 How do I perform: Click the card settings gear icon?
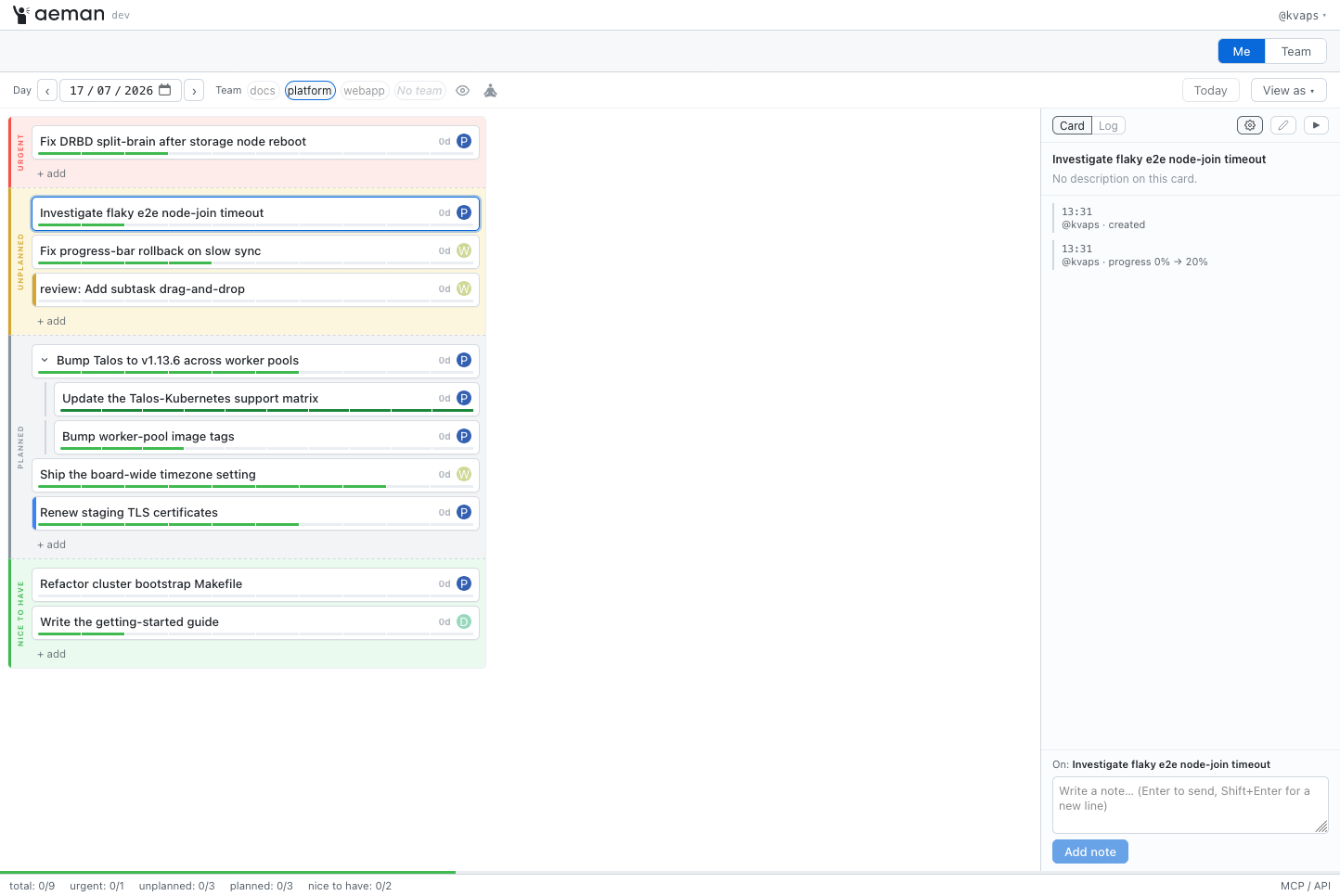(1250, 125)
